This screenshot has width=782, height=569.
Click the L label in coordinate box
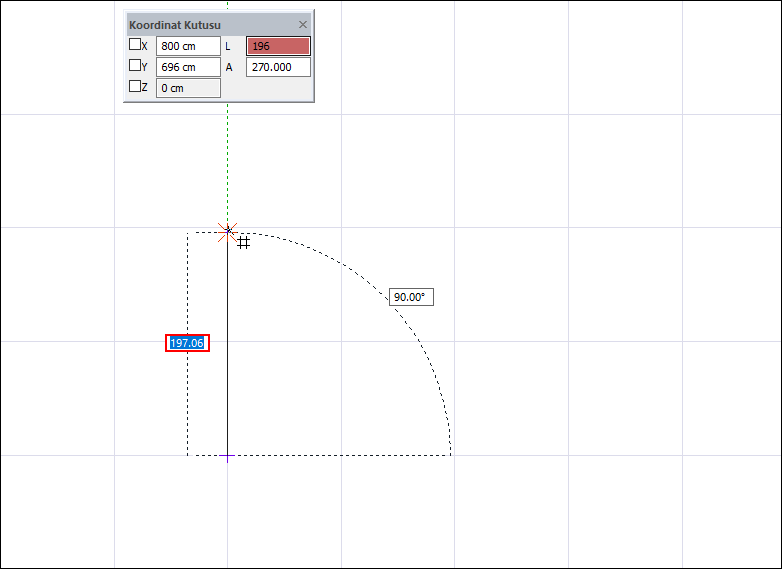coord(229,46)
